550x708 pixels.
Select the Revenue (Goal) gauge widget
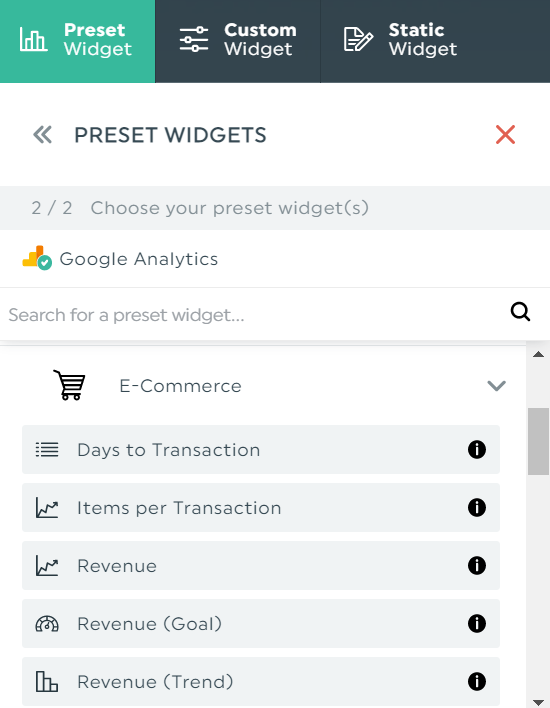[x=261, y=624]
